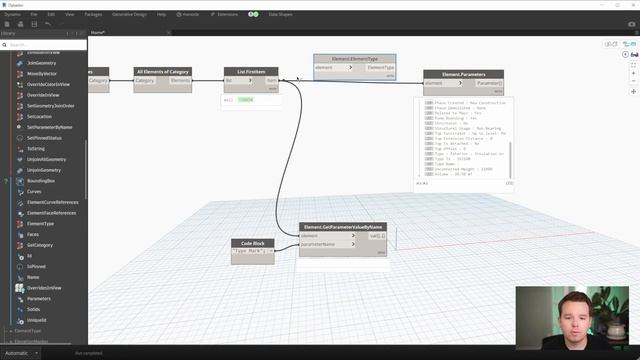The image size is (640, 360).
Task: Click List.FirstItem item output port
Action: click(272, 80)
